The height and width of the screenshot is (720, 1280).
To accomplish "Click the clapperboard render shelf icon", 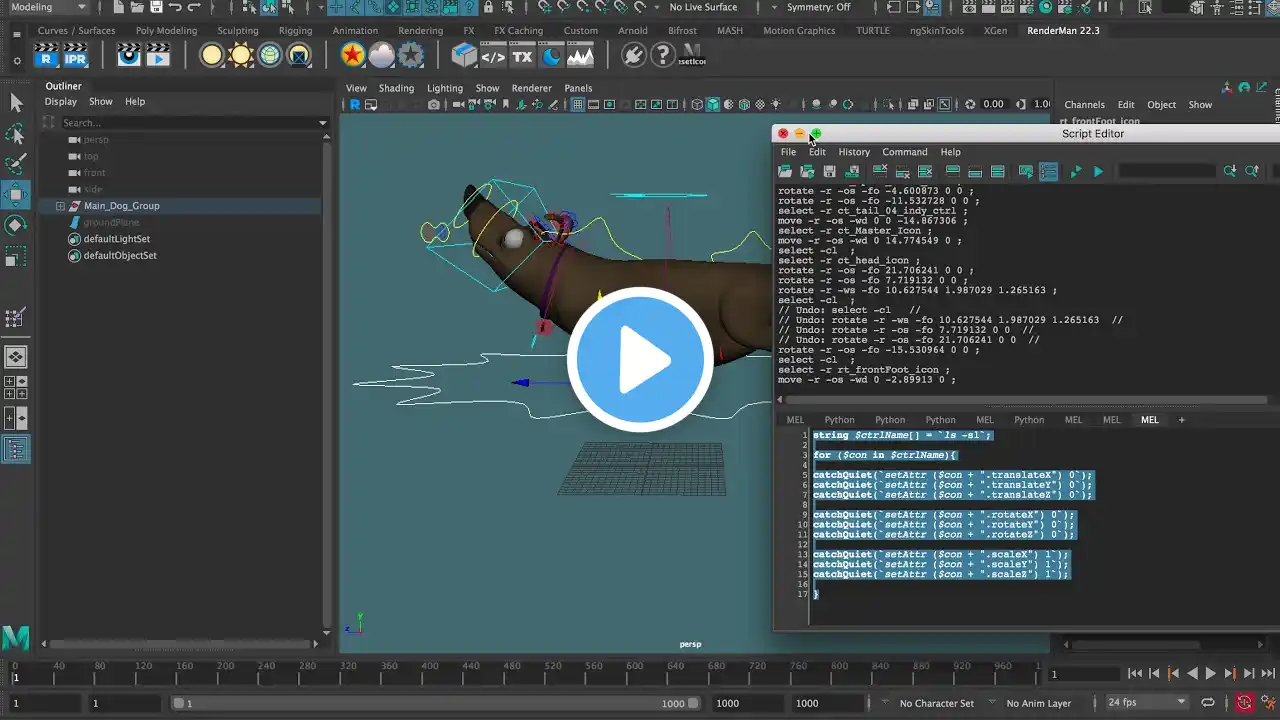I will [x=129, y=55].
